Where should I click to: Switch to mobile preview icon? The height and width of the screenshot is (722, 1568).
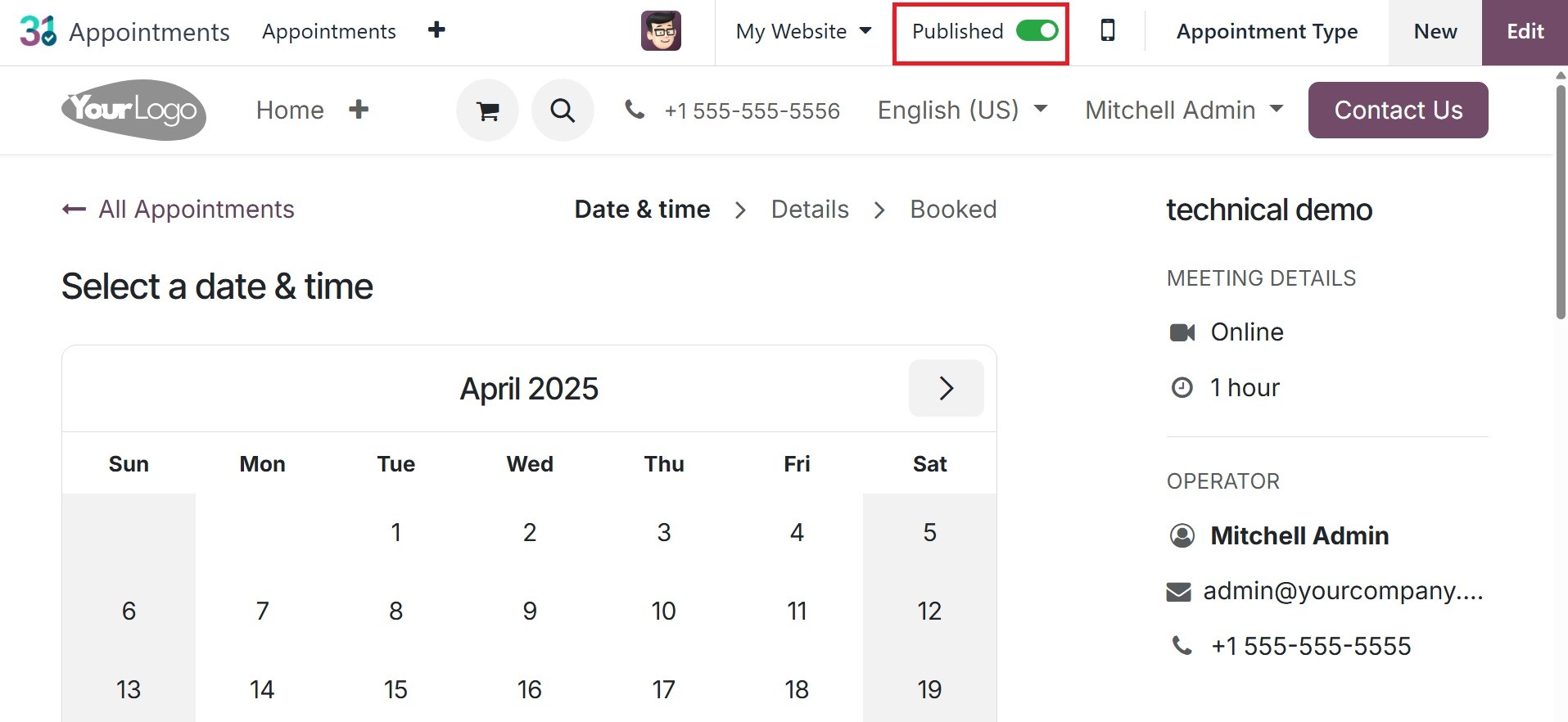click(x=1107, y=31)
